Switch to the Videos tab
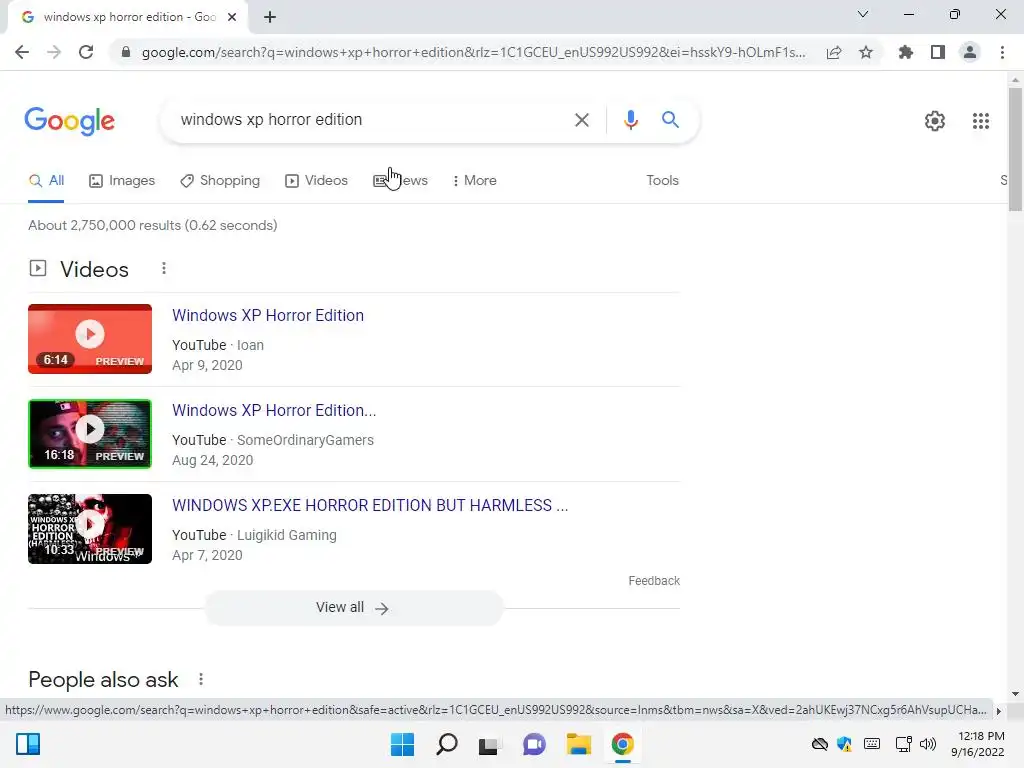This screenshot has height=768, width=1024. click(x=317, y=181)
